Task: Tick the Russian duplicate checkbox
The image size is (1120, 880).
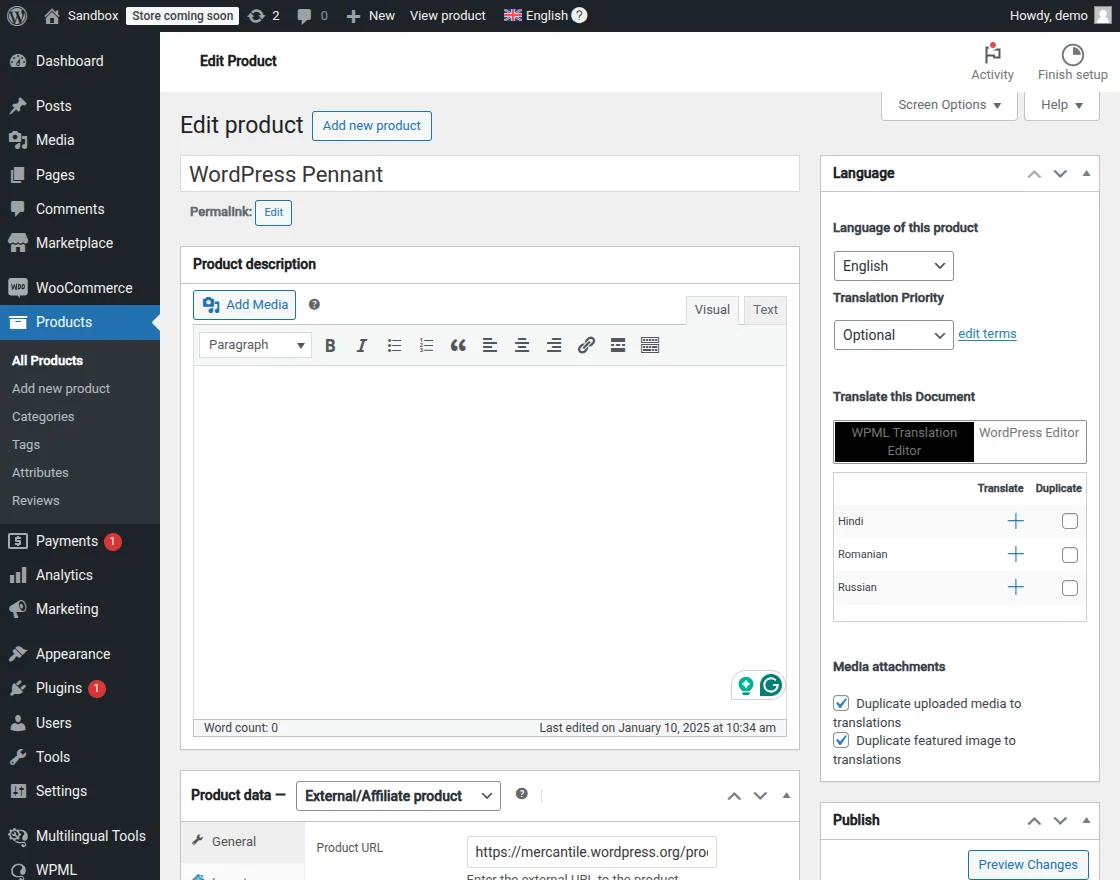Action: [x=1069, y=588]
